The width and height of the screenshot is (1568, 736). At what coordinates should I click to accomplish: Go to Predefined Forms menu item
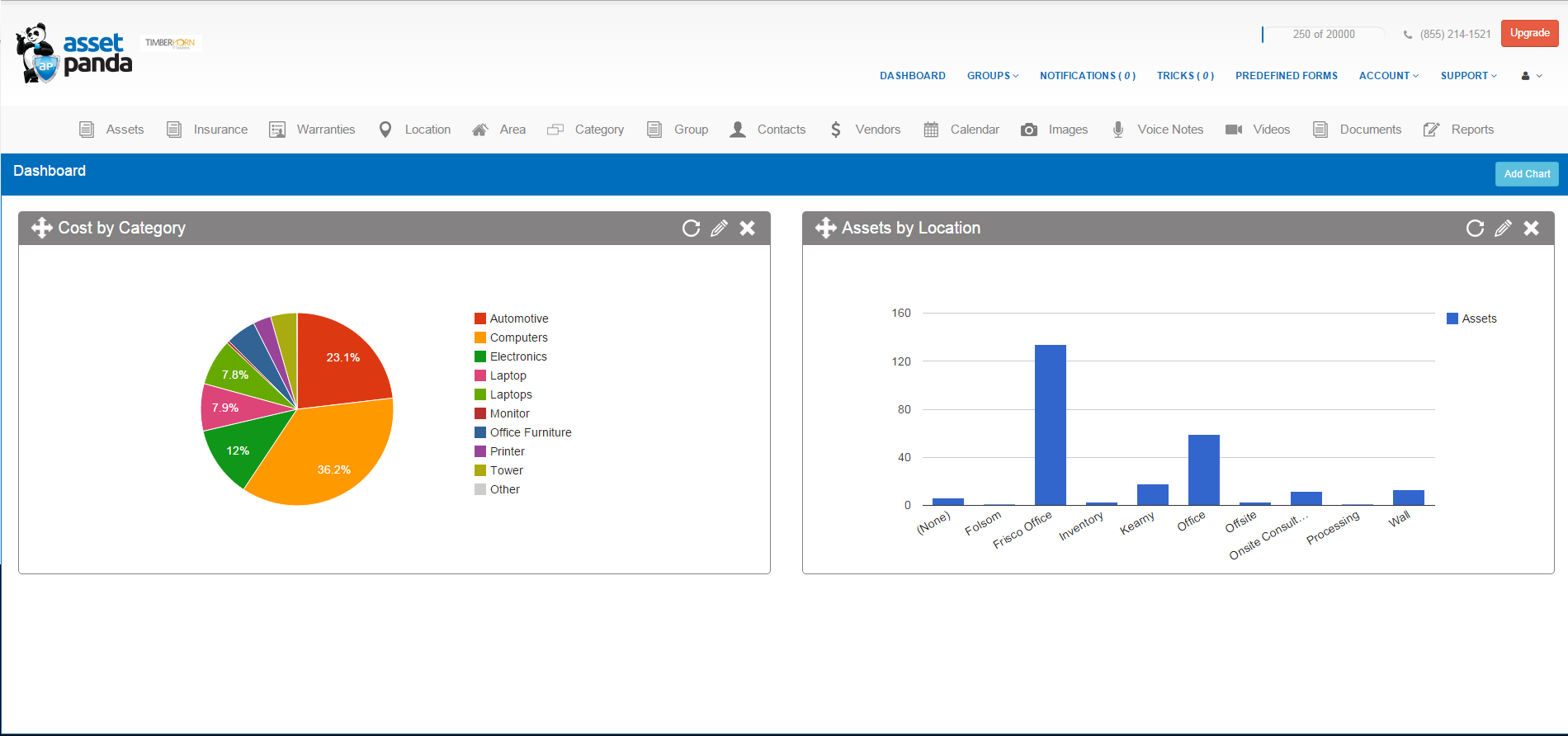(x=1286, y=76)
